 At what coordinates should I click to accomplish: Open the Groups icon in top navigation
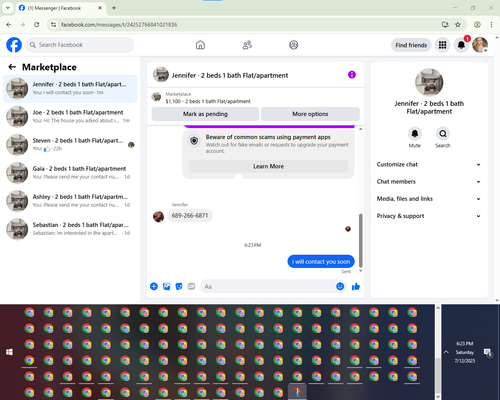[x=294, y=45]
